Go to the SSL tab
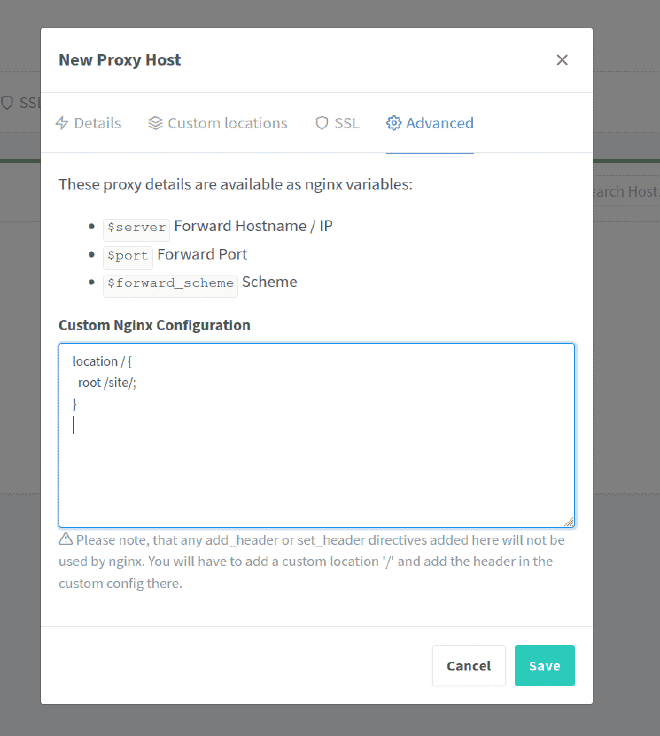Viewport: 660px width, 736px height. tap(338, 123)
